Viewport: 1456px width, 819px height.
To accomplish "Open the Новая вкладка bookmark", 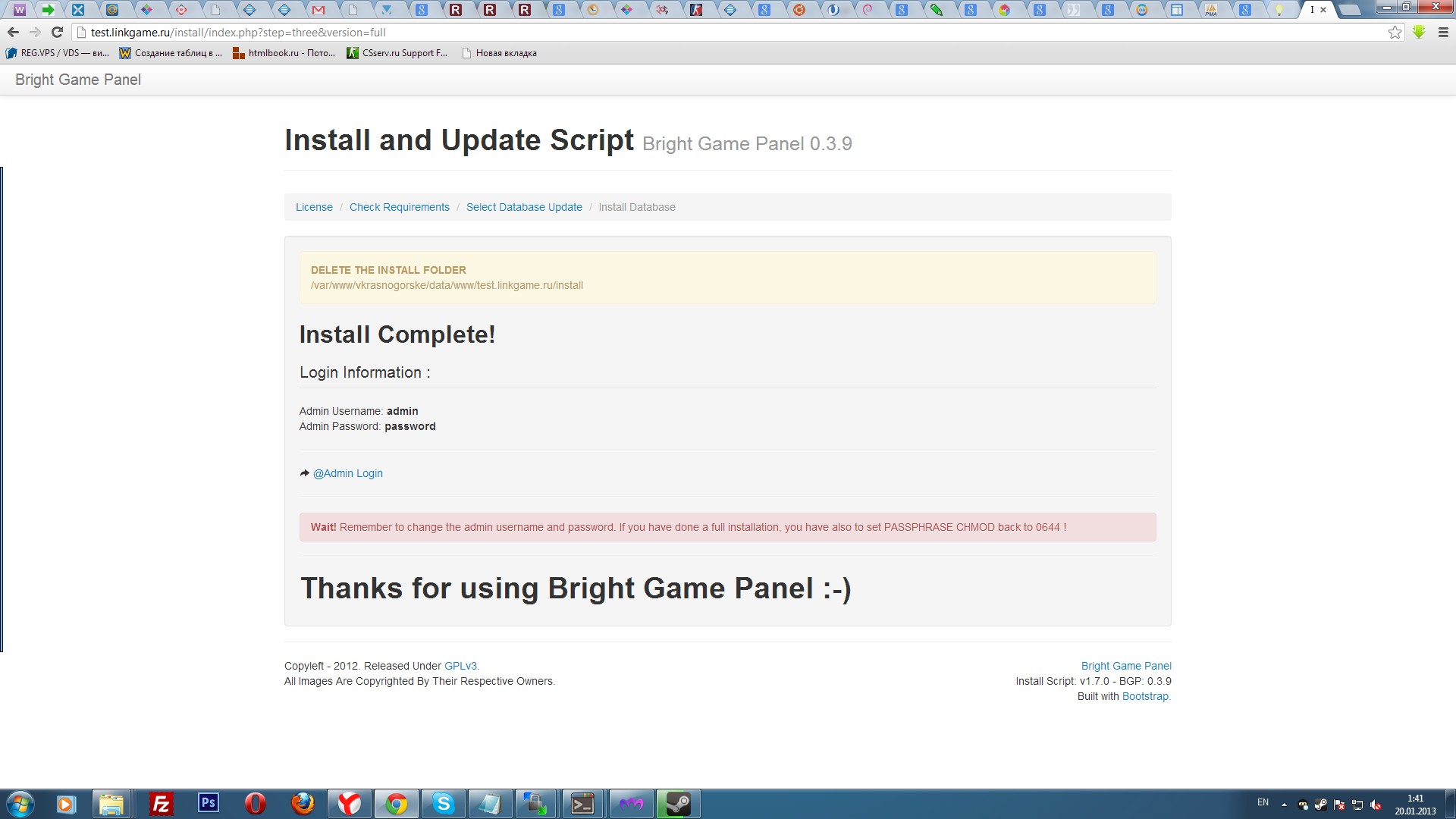I will 499,53.
